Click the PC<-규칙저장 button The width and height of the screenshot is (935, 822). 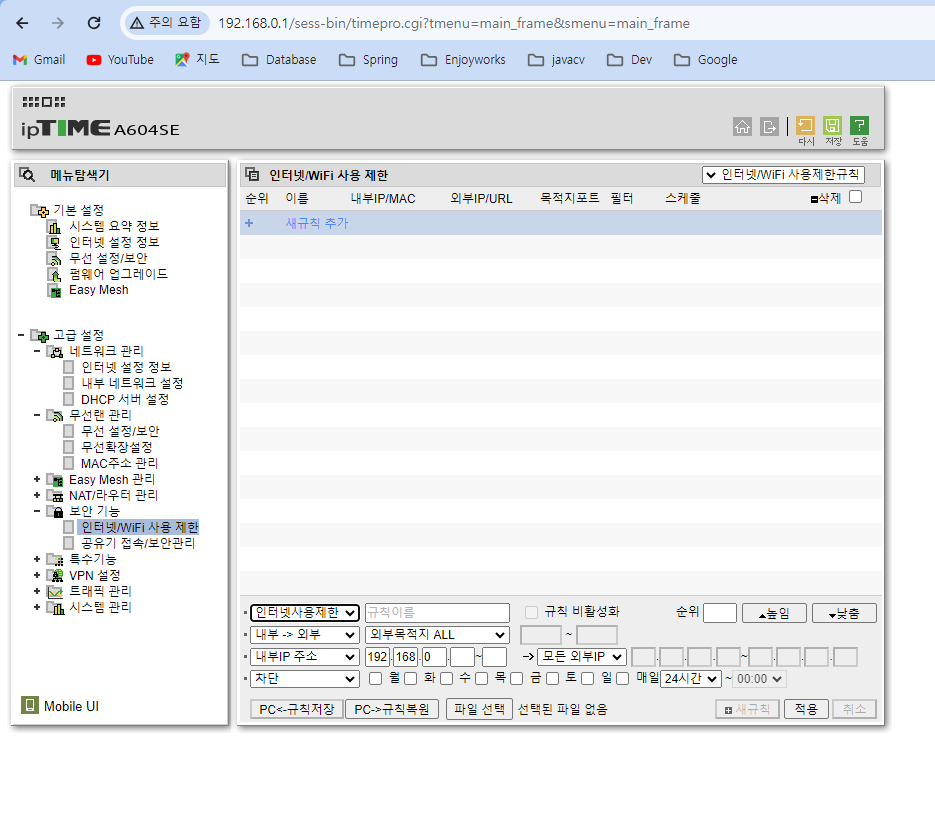click(x=296, y=709)
